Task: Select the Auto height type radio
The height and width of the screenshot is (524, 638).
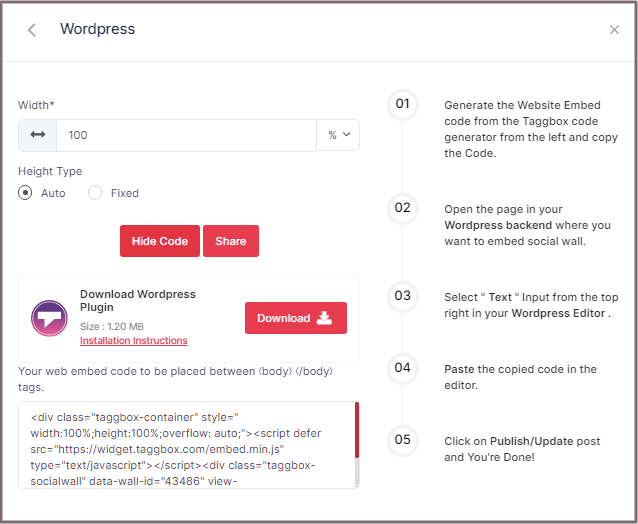Action: point(26,193)
